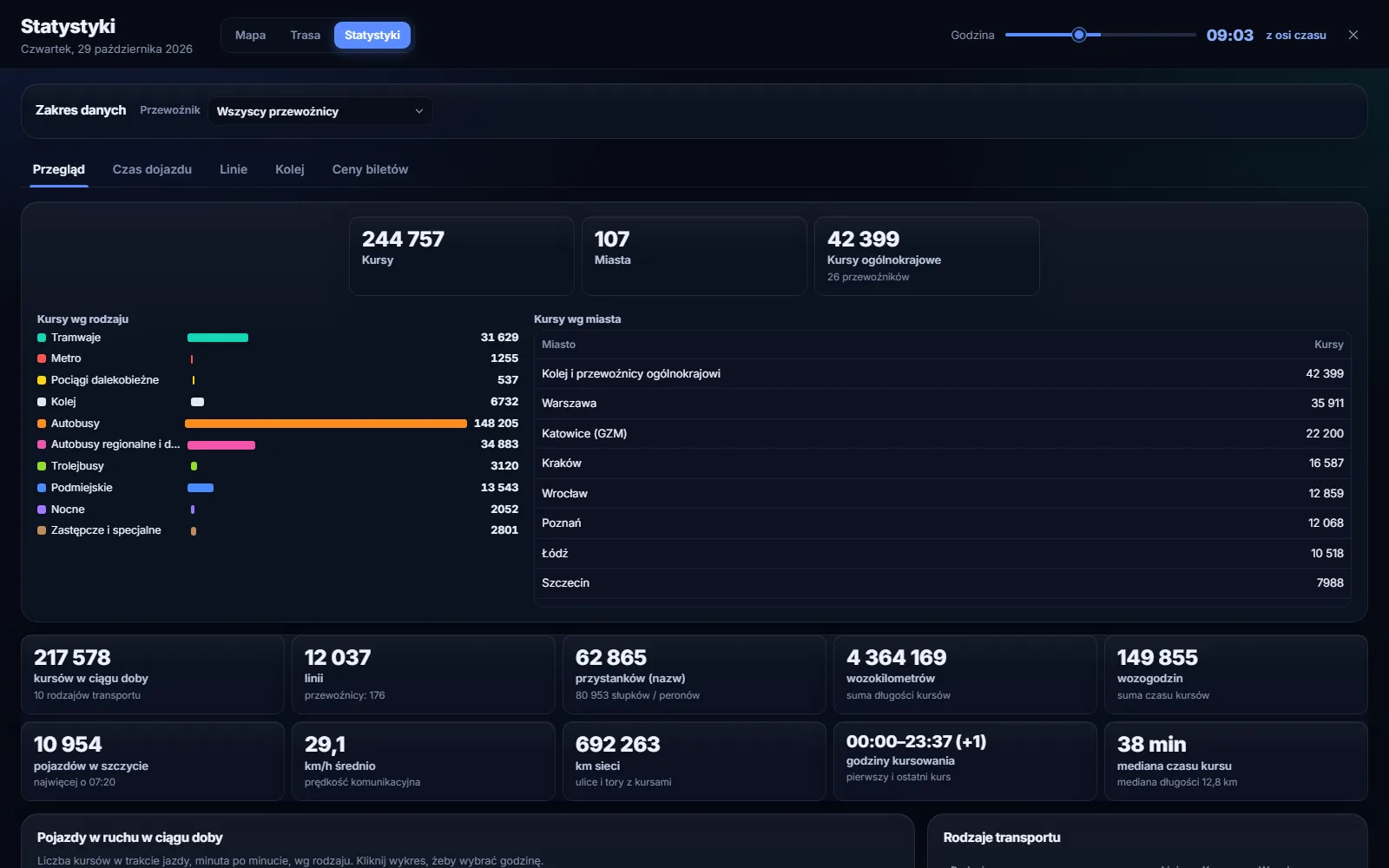1389x868 pixels.
Task: Select the Katowice (GZM) table row
Action: [x=943, y=433]
